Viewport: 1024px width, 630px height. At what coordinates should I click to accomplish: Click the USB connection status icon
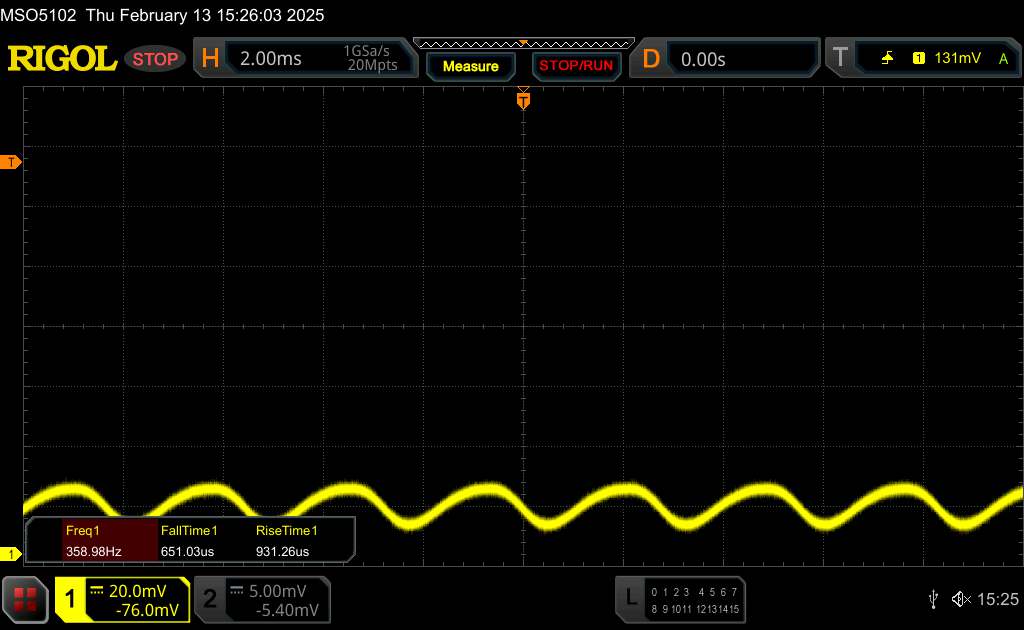point(933,599)
